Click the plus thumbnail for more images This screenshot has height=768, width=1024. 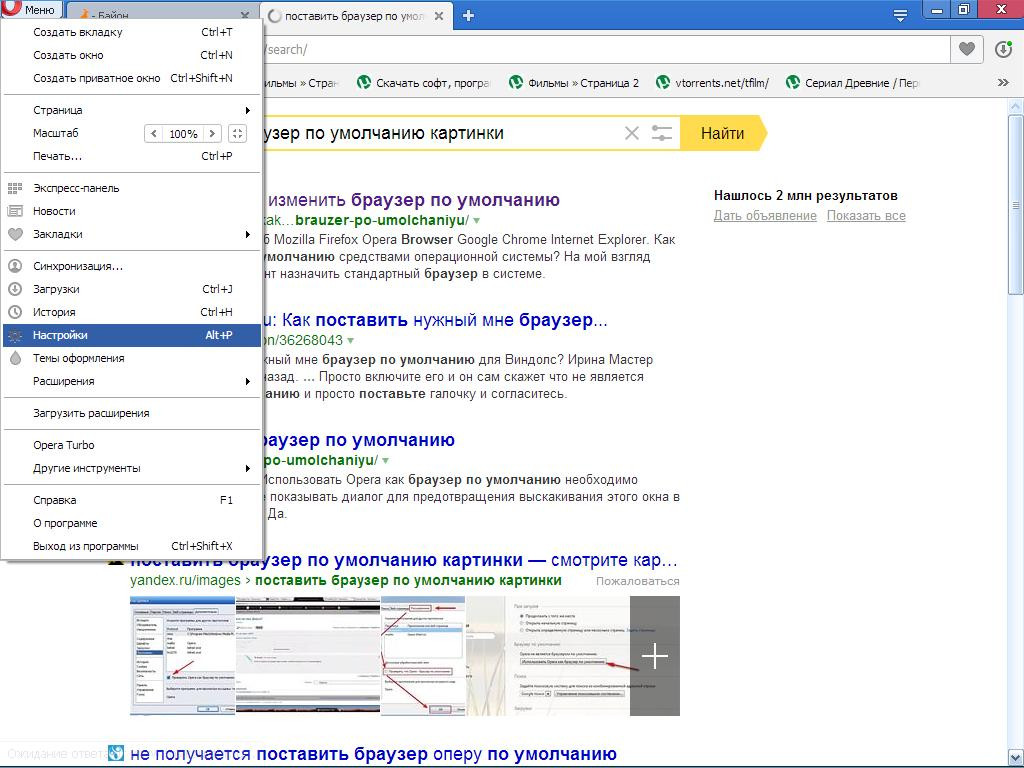click(x=654, y=656)
